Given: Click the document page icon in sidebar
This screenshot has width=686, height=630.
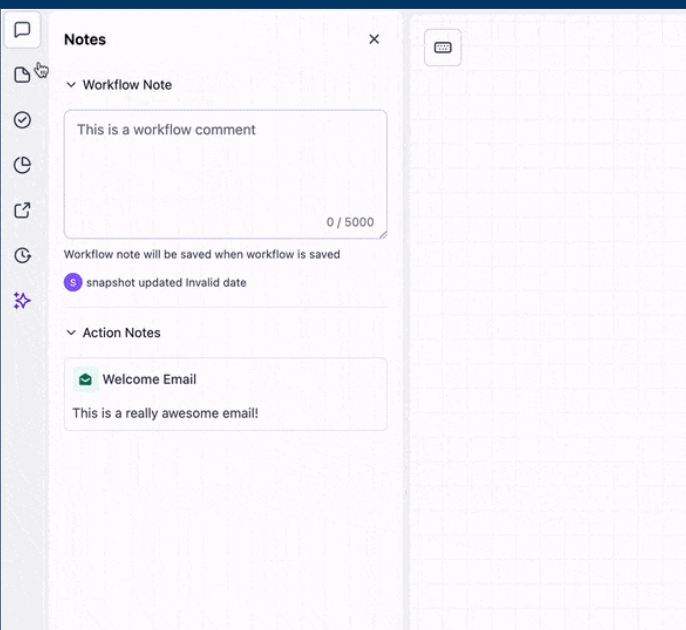Looking at the screenshot, I should click(x=22, y=75).
